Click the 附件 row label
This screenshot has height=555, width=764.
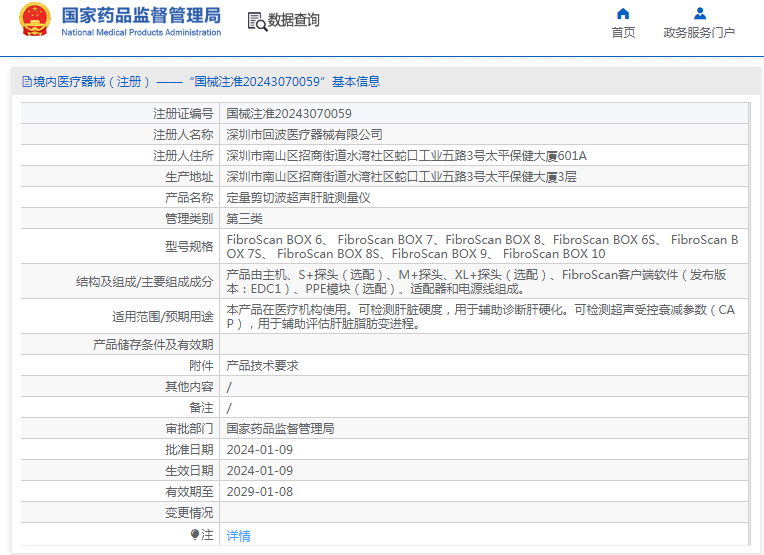201,365
